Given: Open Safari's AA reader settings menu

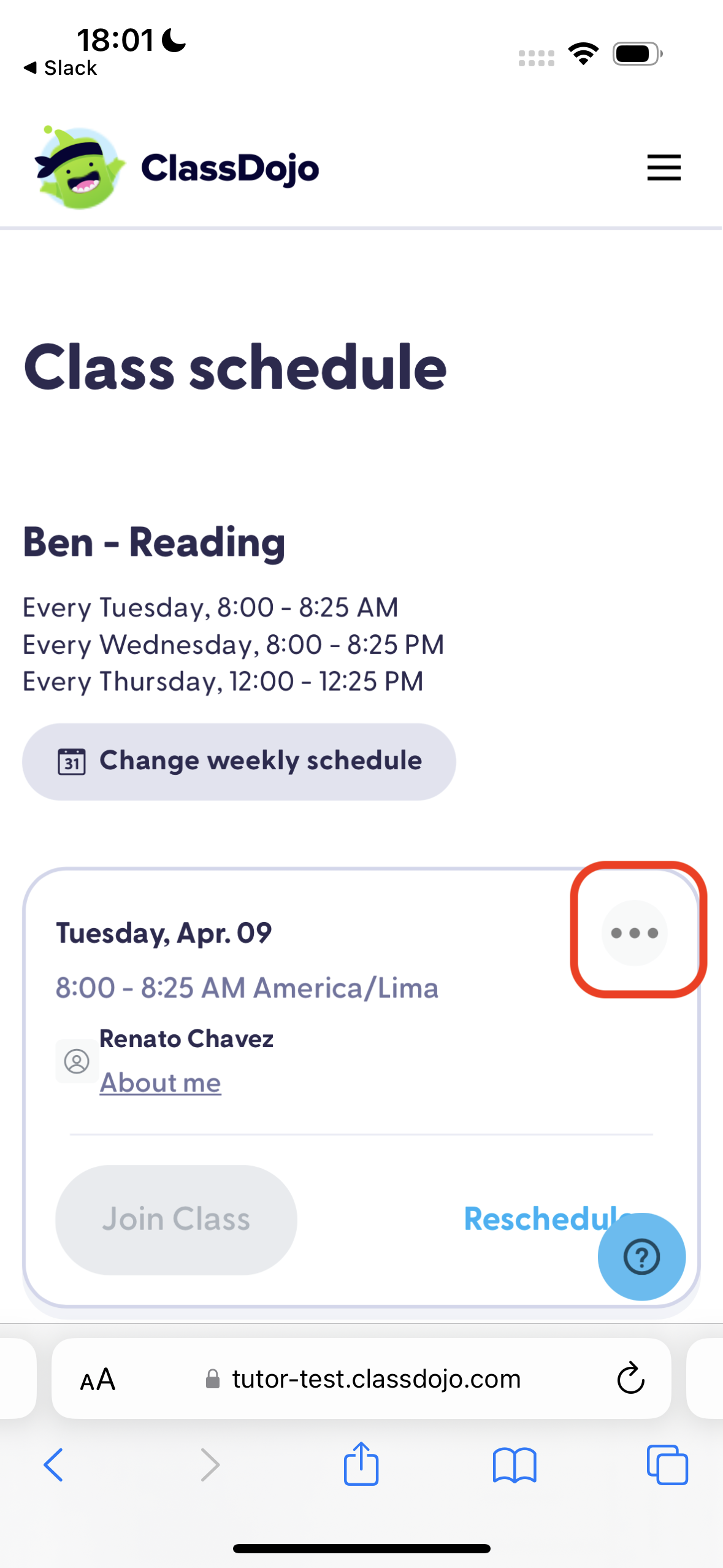Looking at the screenshot, I should [x=98, y=1380].
